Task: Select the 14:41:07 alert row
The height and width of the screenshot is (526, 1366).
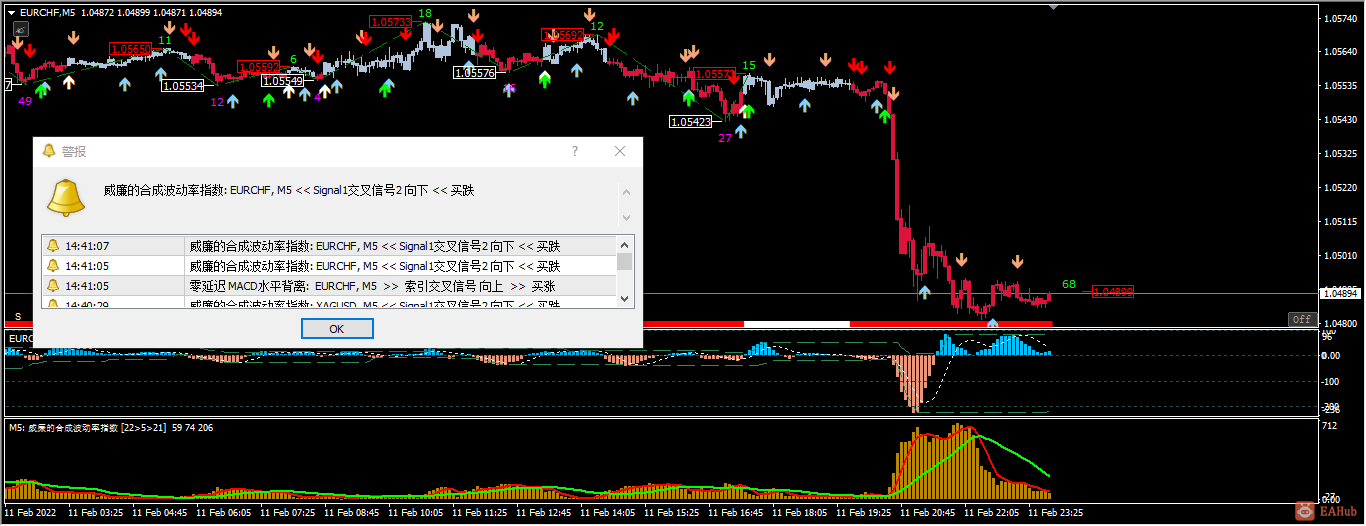Action: point(328,245)
